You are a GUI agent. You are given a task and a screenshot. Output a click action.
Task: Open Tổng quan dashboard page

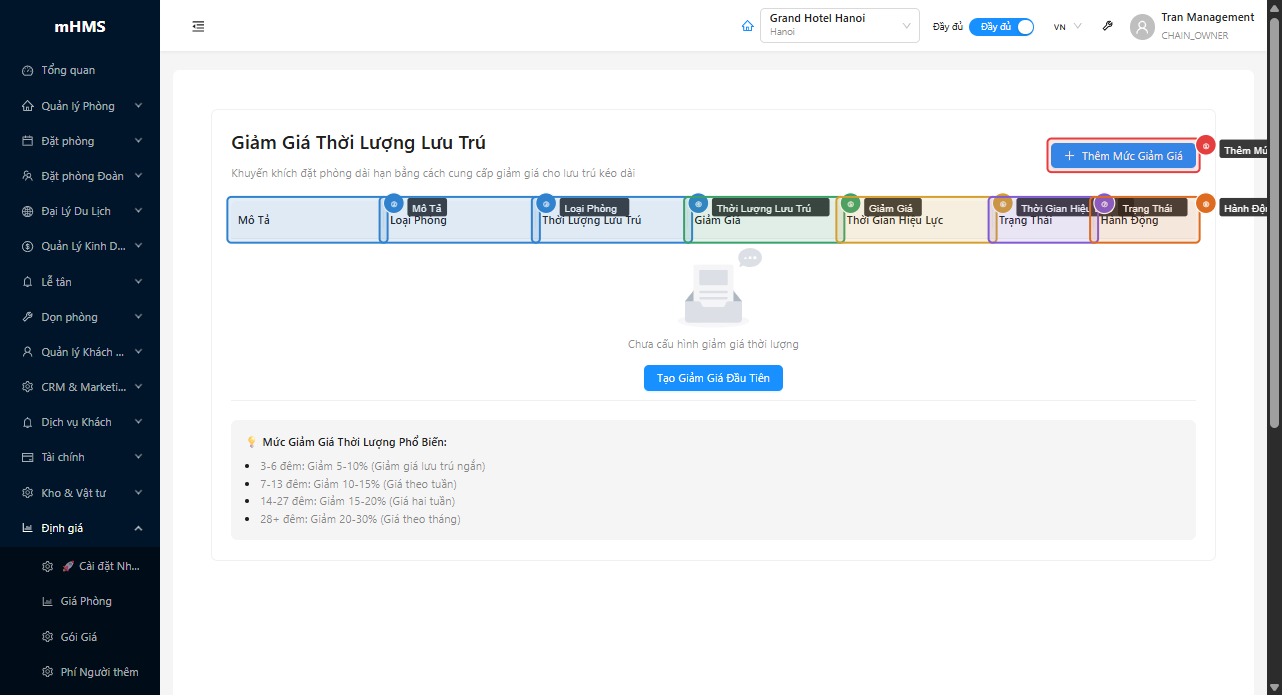pyautogui.click(x=68, y=71)
